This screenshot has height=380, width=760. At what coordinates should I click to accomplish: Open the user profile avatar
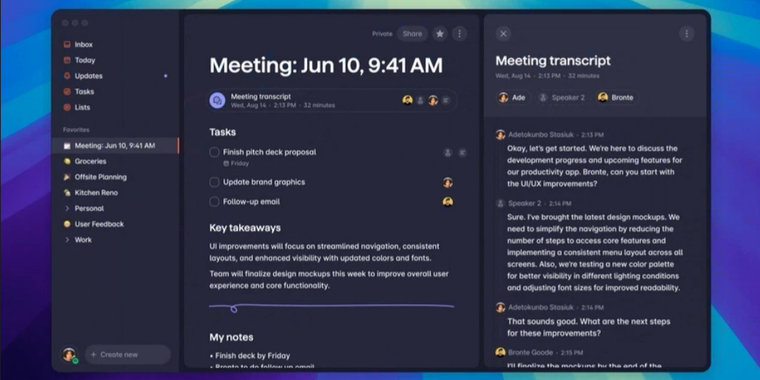point(69,355)
